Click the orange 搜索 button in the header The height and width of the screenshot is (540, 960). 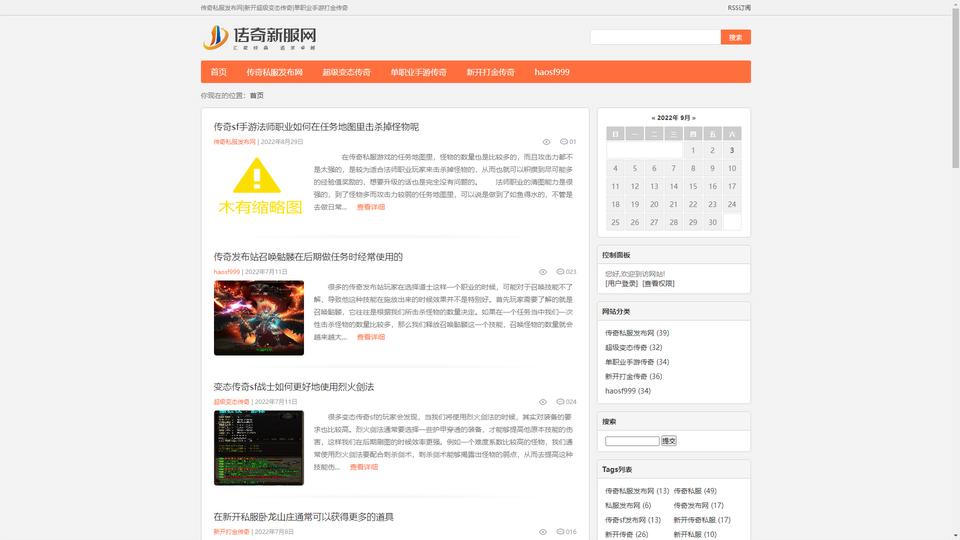[735, 37]
